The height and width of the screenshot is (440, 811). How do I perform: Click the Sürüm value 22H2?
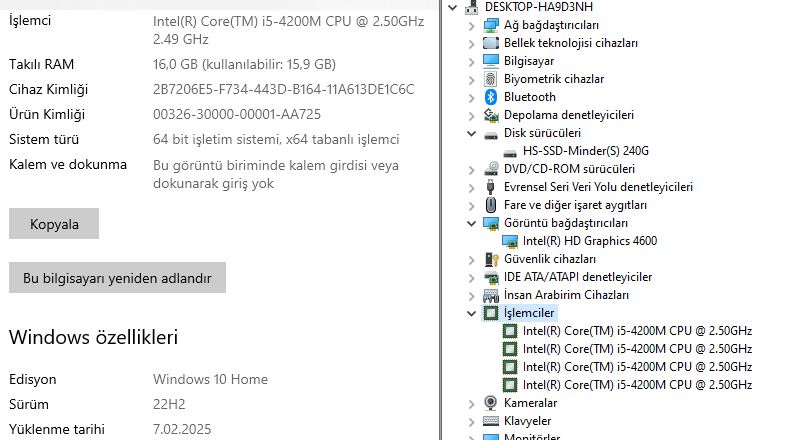[x=169, y=404]
